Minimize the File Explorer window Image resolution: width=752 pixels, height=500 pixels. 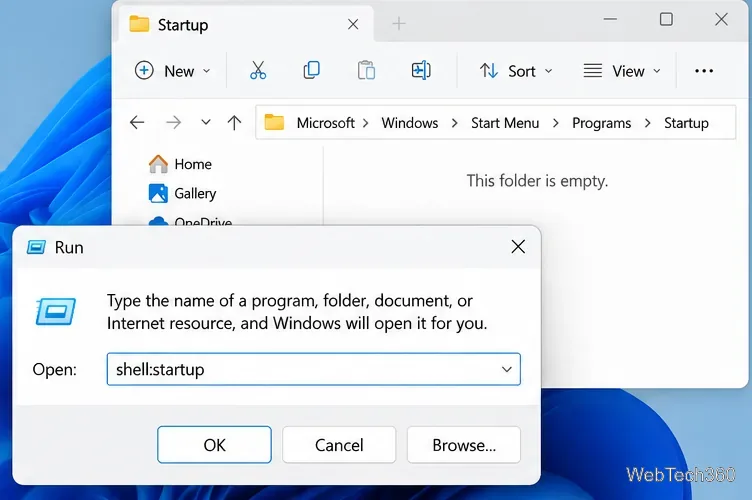coord(610,19)
